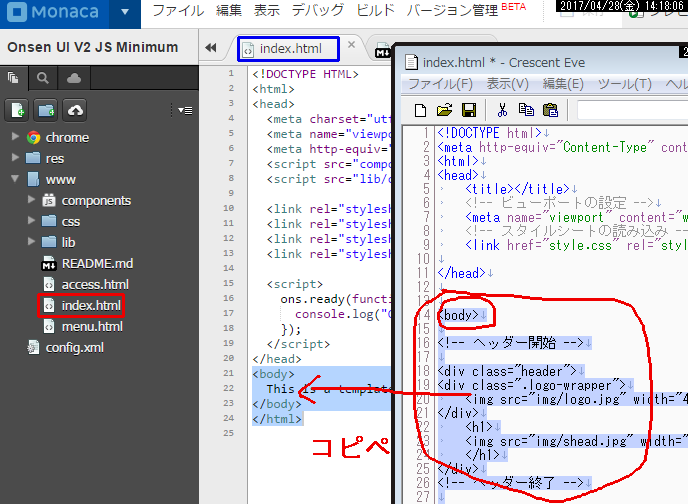The height and width of the screenshot is (504, 688).
Task: Click <!DOCTYPE HTML> line in Monaca editor
Action: pos(305,74)
